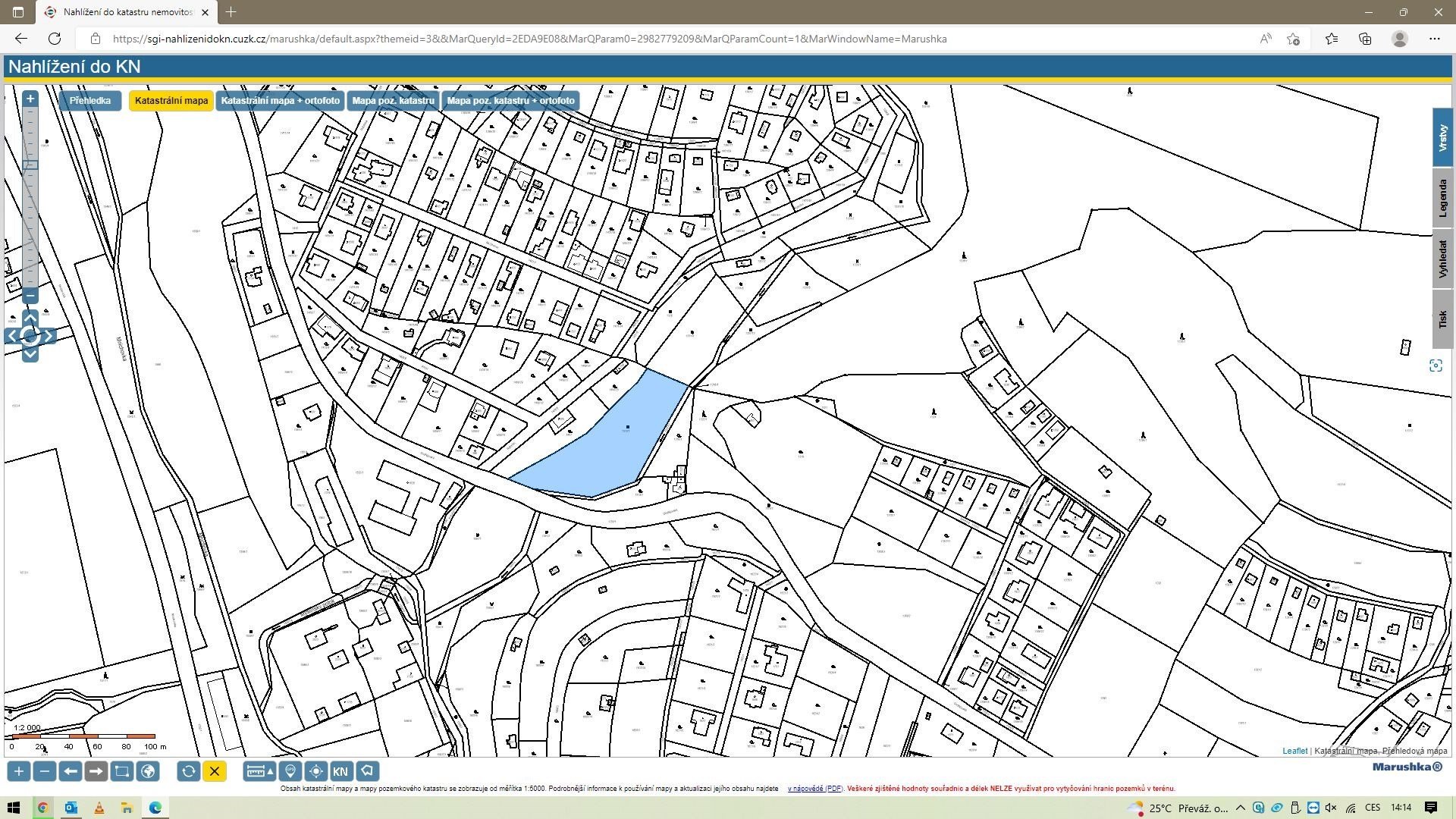
Task: Open a new browser tab
Action: pos(231,12)
